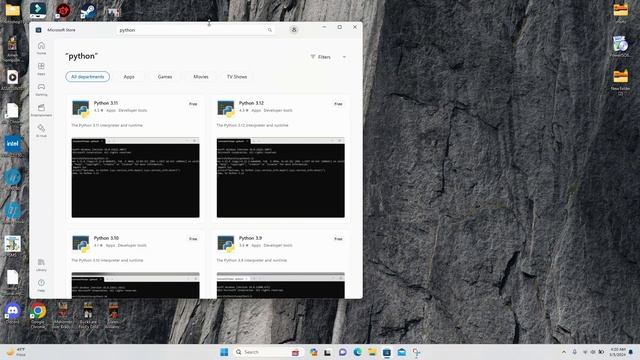Read the Python 3.12 interpreter and runtime description

252,125
